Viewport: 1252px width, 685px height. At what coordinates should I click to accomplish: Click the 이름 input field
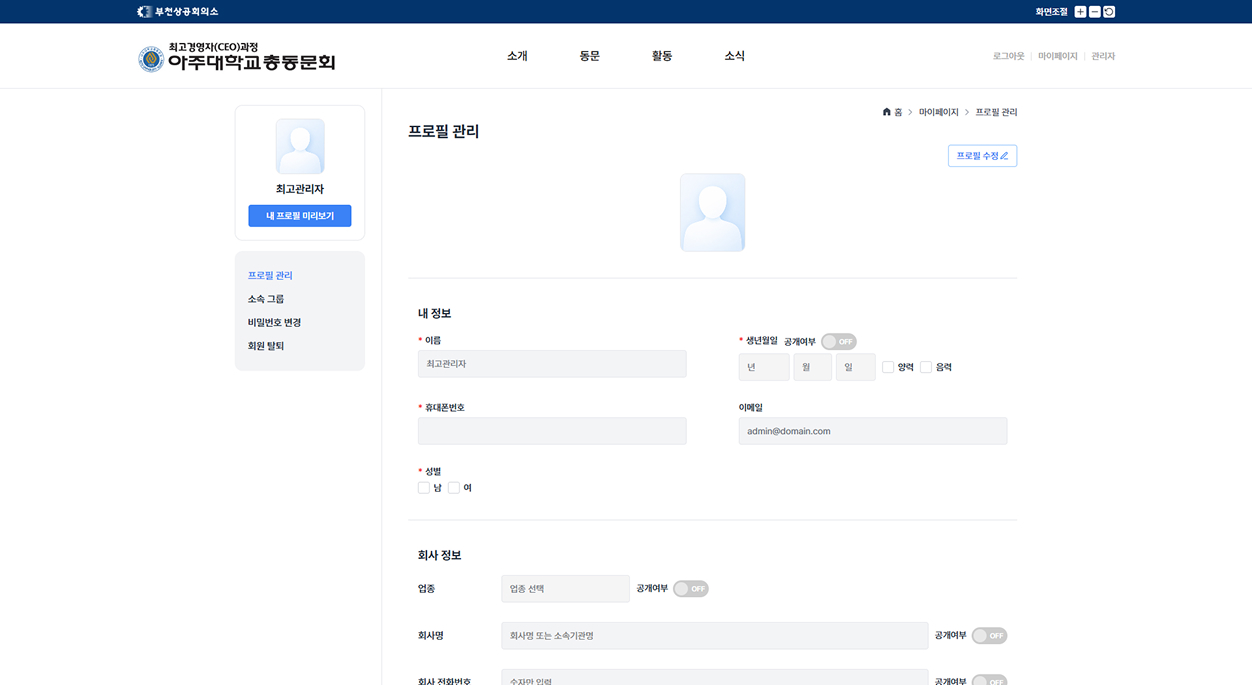pyautogui.click(x=552, y=364)
